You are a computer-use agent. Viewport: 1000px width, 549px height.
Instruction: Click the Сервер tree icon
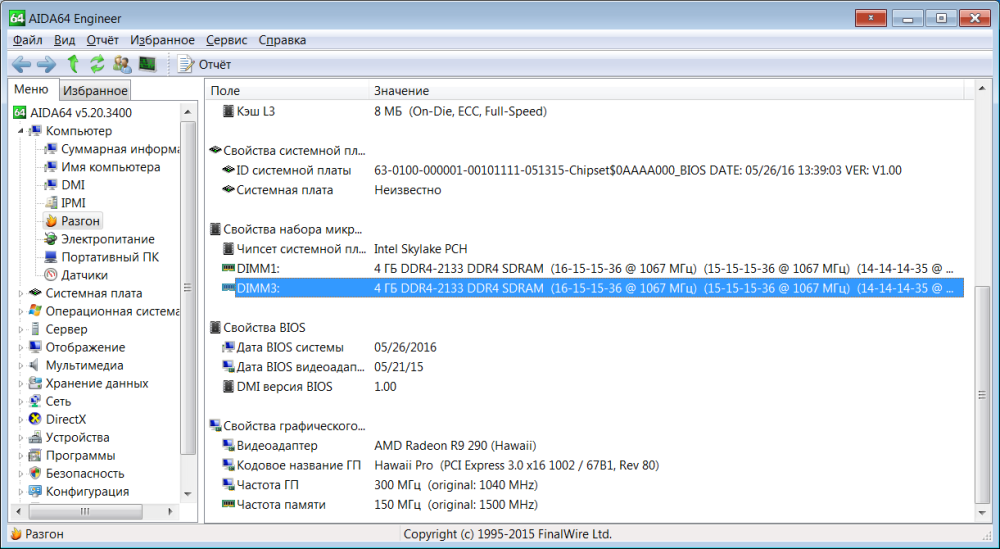tap(35, 330)
